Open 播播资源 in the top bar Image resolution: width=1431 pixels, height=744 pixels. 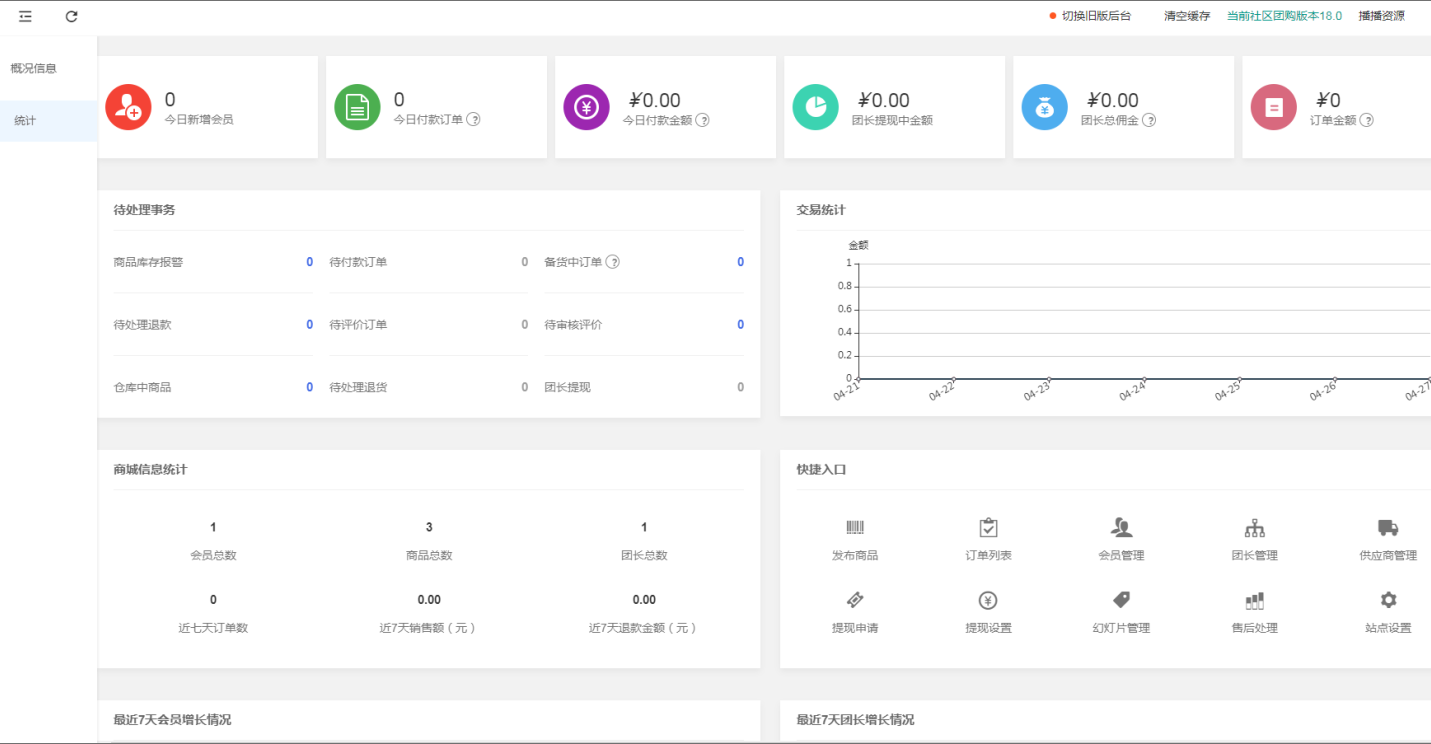pos(1381,16)
